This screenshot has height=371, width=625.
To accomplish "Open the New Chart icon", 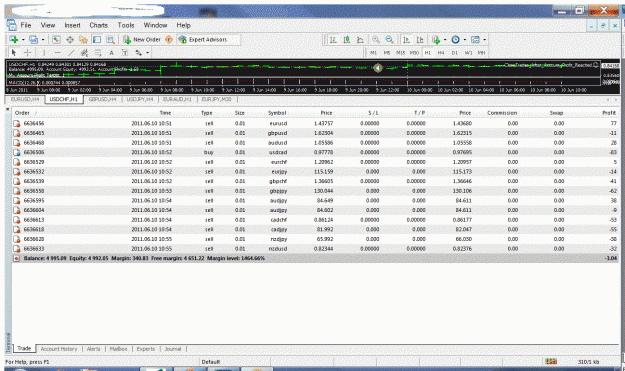I will (14, 39).
